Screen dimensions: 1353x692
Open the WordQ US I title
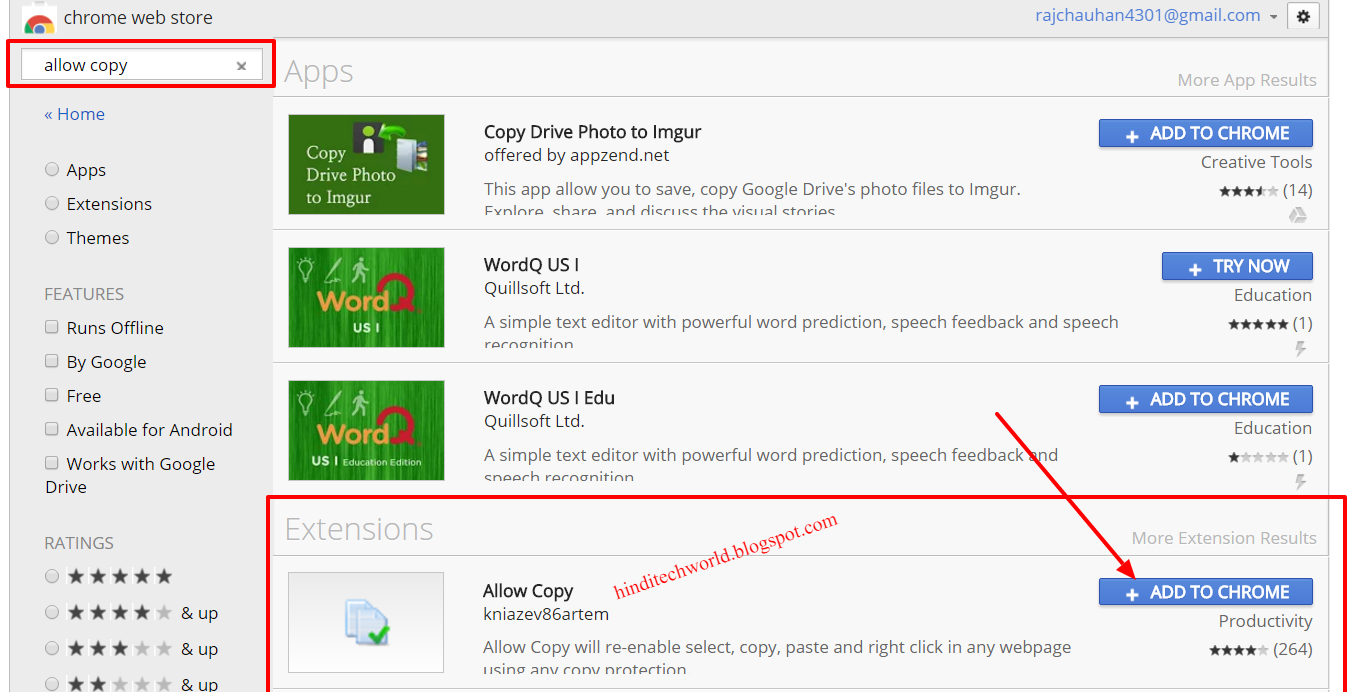531,265
